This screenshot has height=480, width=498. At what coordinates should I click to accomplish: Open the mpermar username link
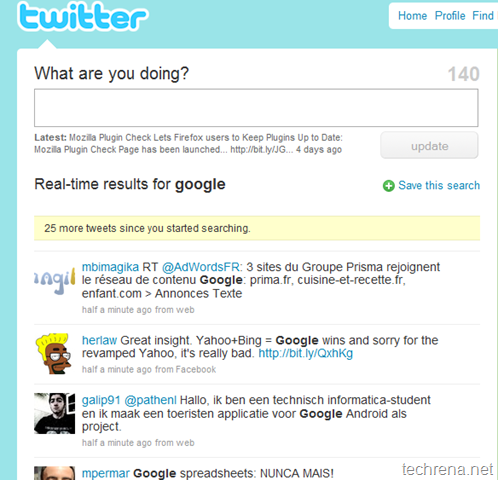point(106,474)
